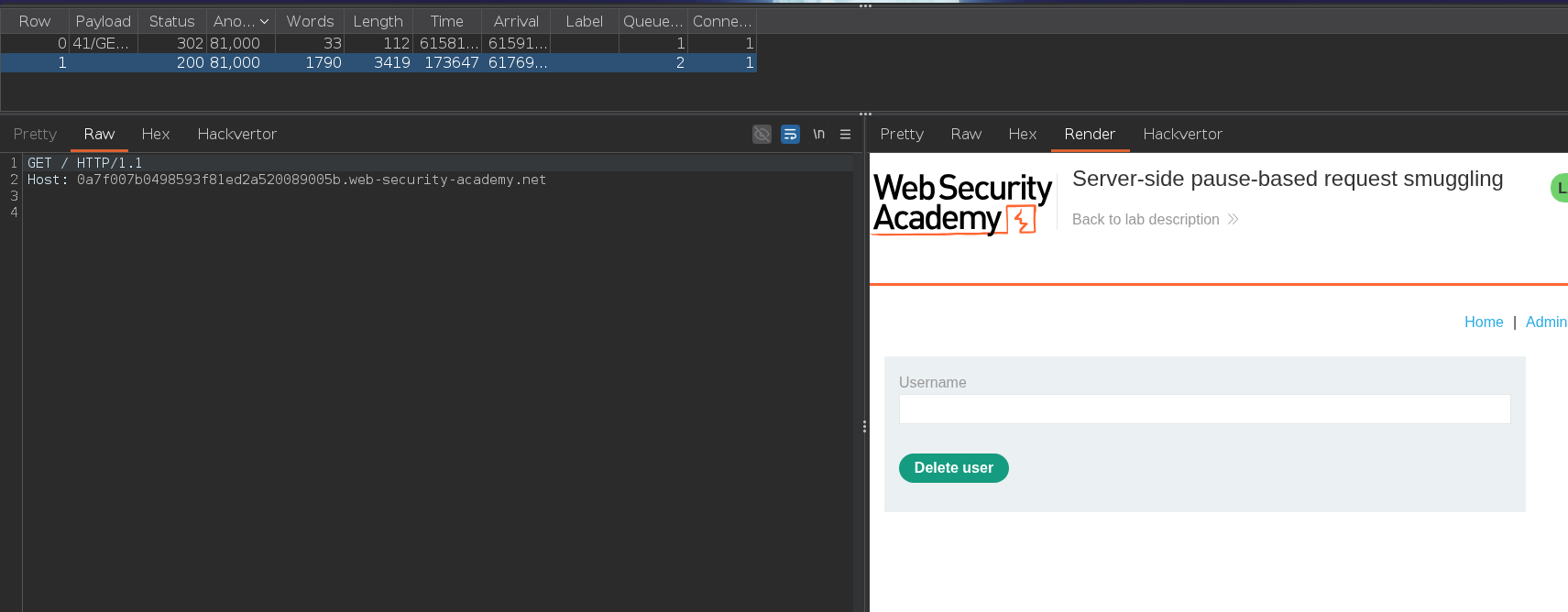Select the result row with status 200
Screen dimensions: 1568x612
point(378,62)
